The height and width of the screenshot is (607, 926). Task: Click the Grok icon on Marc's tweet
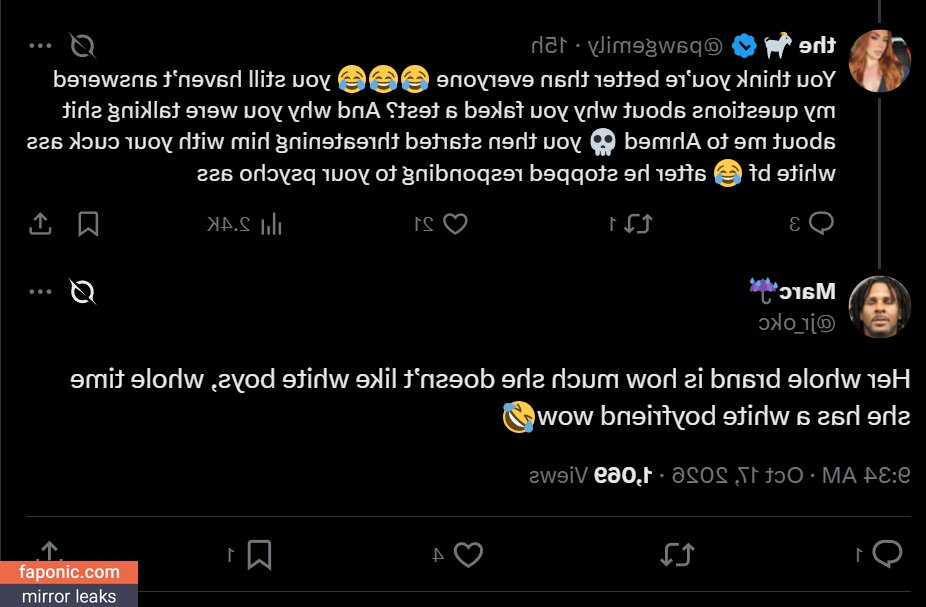pyautogui.click(x=82, y=291)
